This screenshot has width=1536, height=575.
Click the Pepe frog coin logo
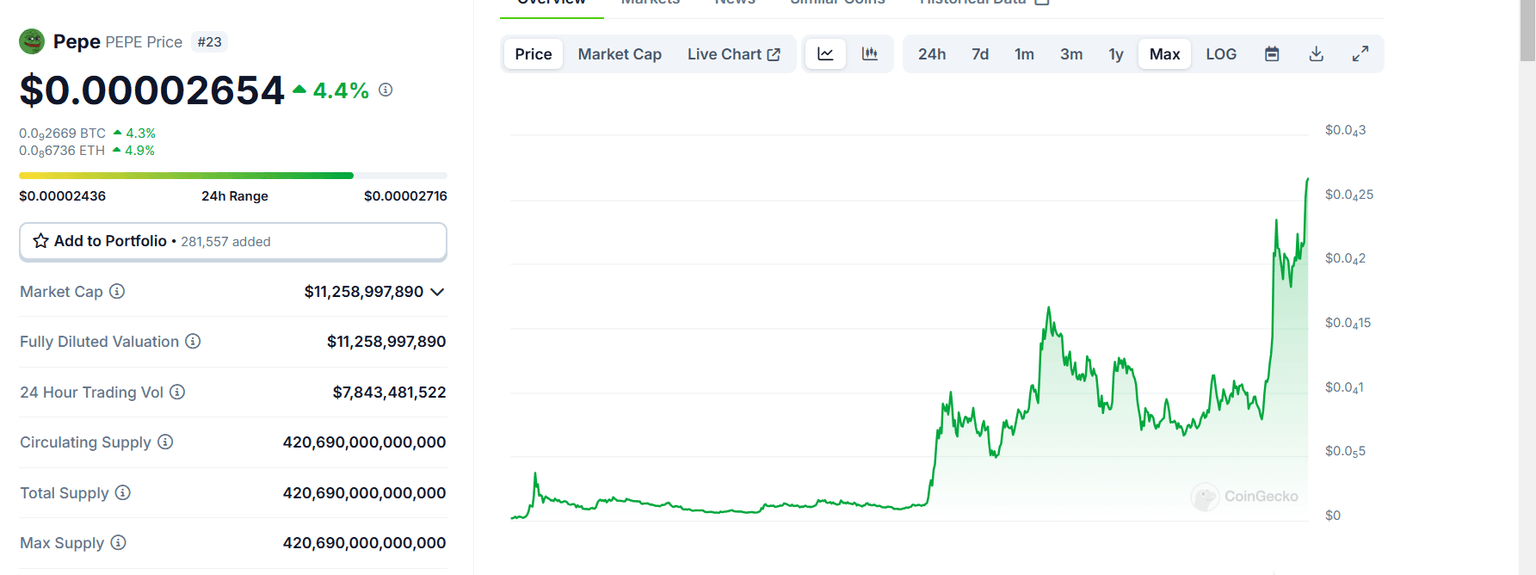click(x=32, y=41)
